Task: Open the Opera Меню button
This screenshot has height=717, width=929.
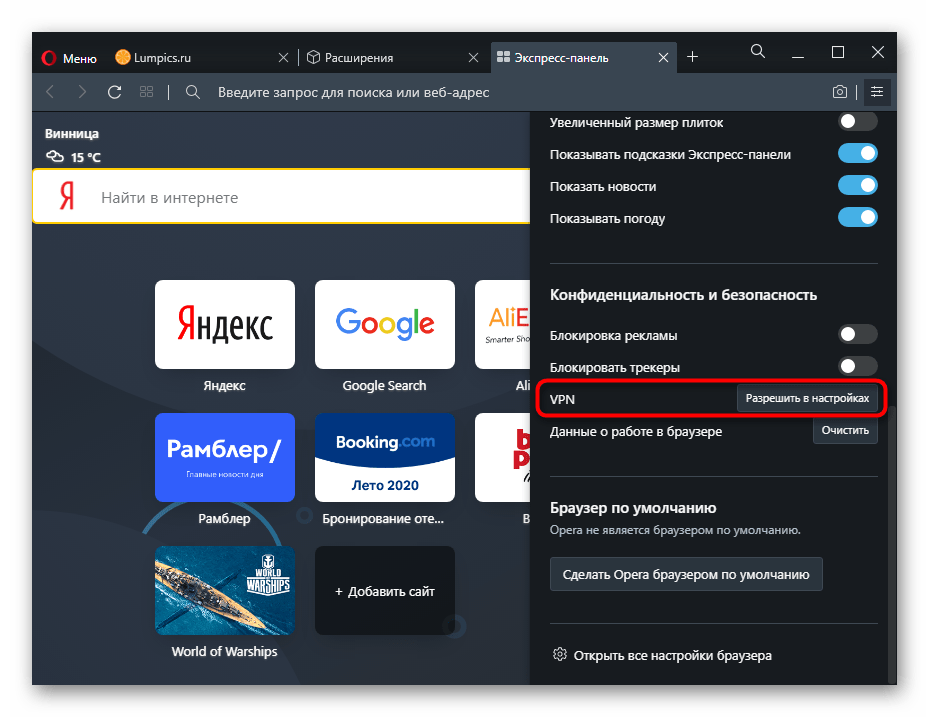Action: pos(69,58)
